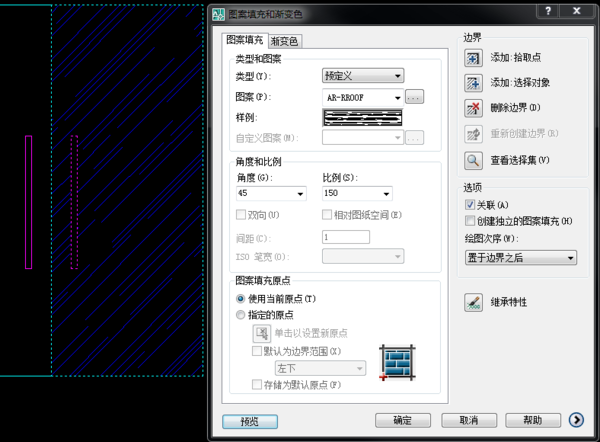Toggle the 关联 associative checkbox
Viewport: 600px width, 442px height.
tap(470, 205)
